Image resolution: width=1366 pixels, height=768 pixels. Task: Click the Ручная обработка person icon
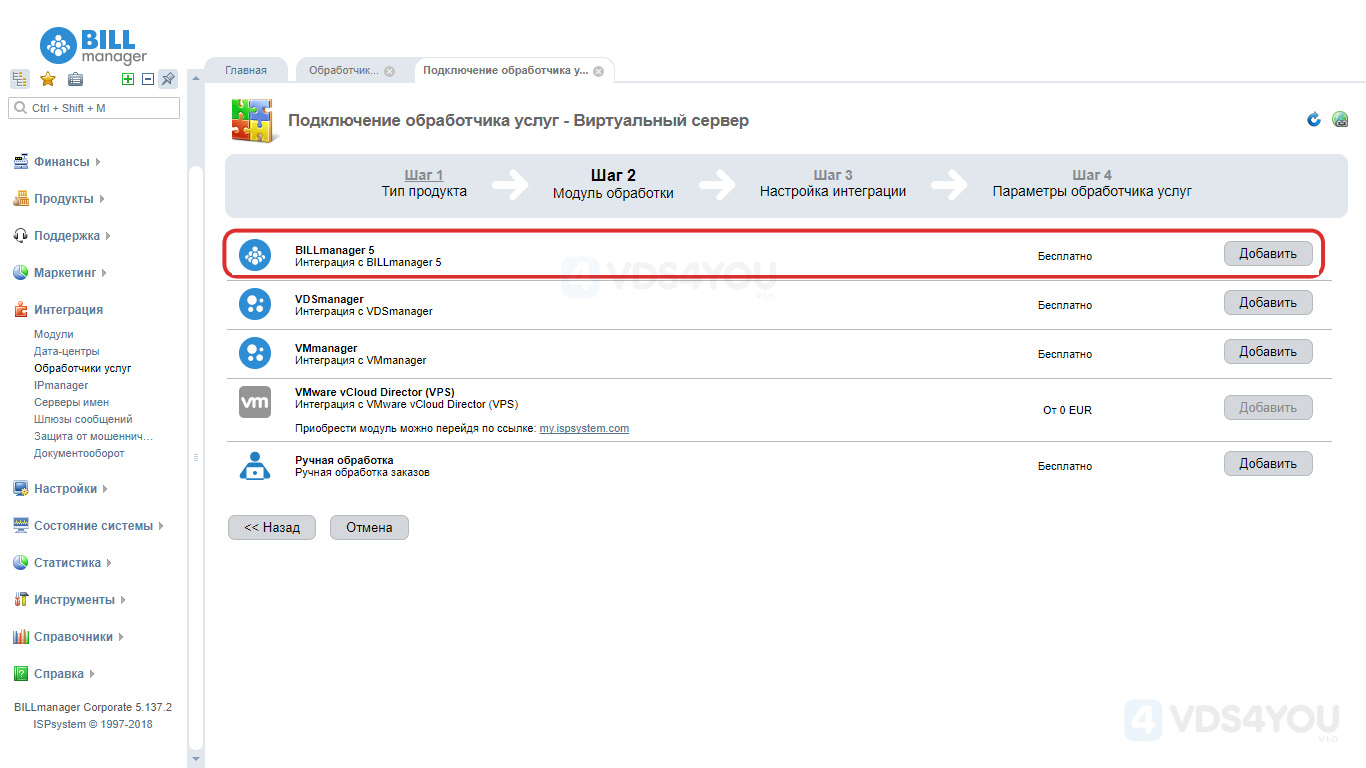(255, 465)
